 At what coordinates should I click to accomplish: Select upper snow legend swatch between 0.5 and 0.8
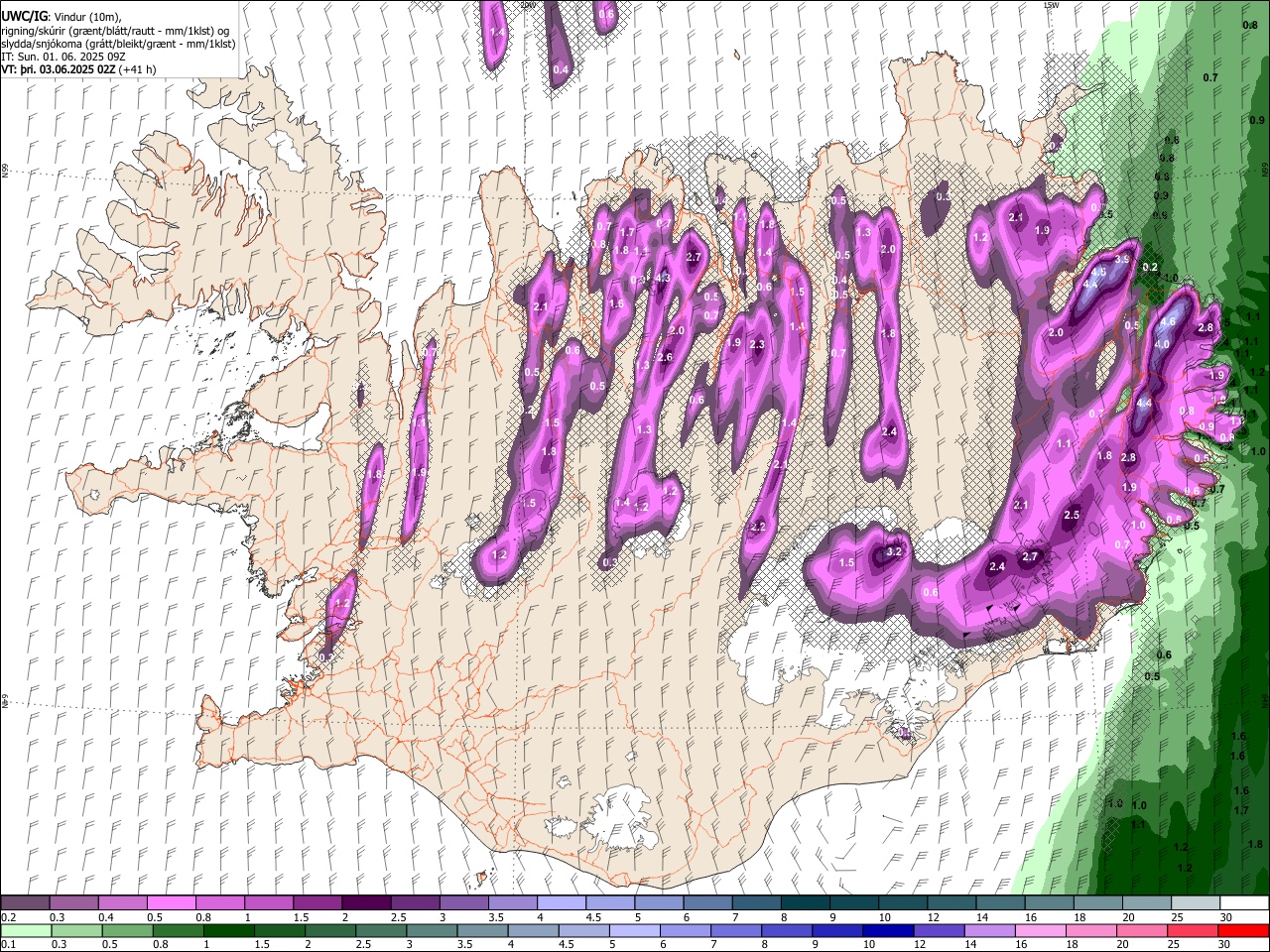point(173,902)
